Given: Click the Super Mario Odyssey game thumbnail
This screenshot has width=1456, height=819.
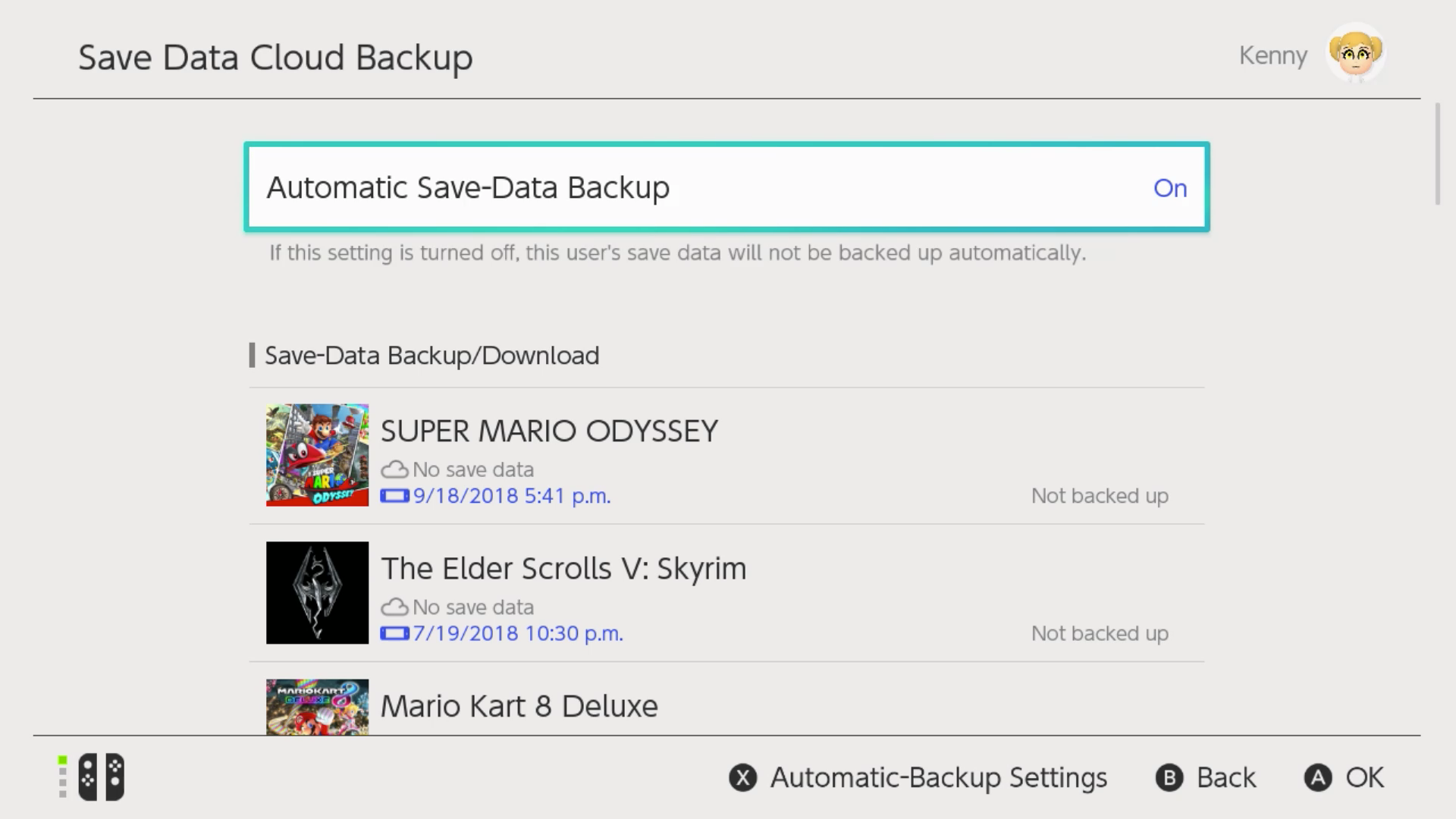Looking at the screenshot, I should coord(317,455).
